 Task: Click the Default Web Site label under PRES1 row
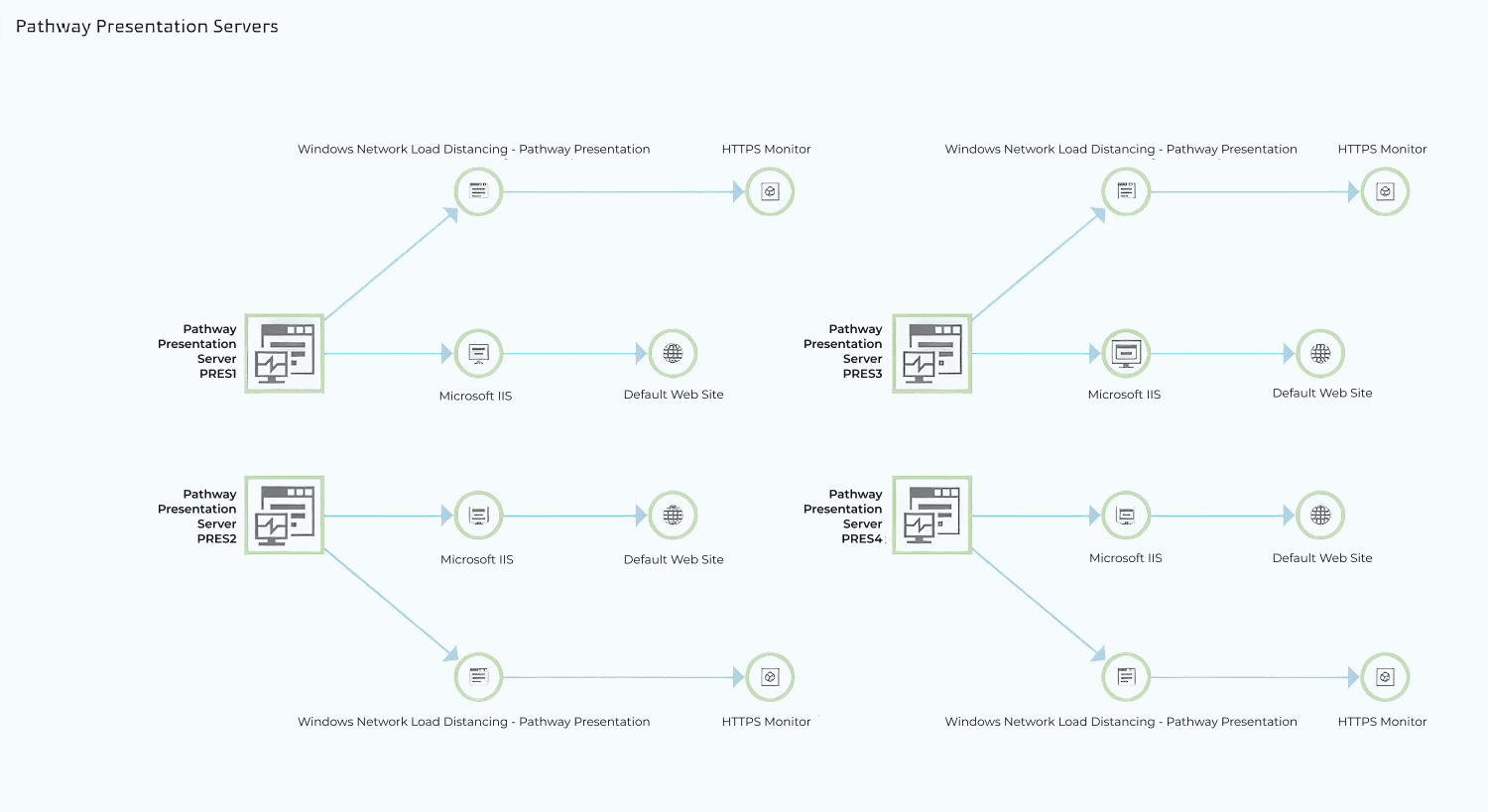click(x=674, y=394)
